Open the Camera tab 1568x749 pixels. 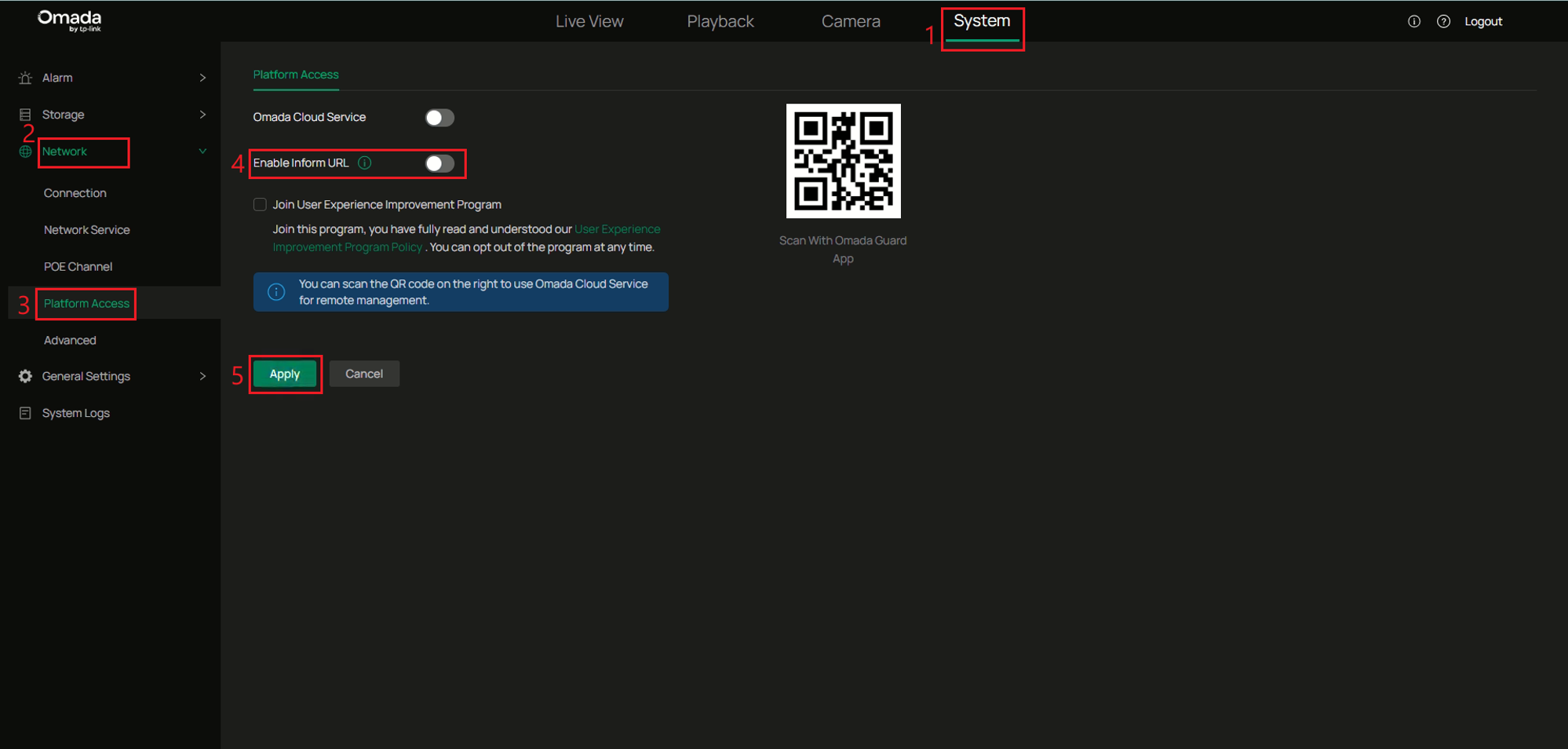point(851,21)
